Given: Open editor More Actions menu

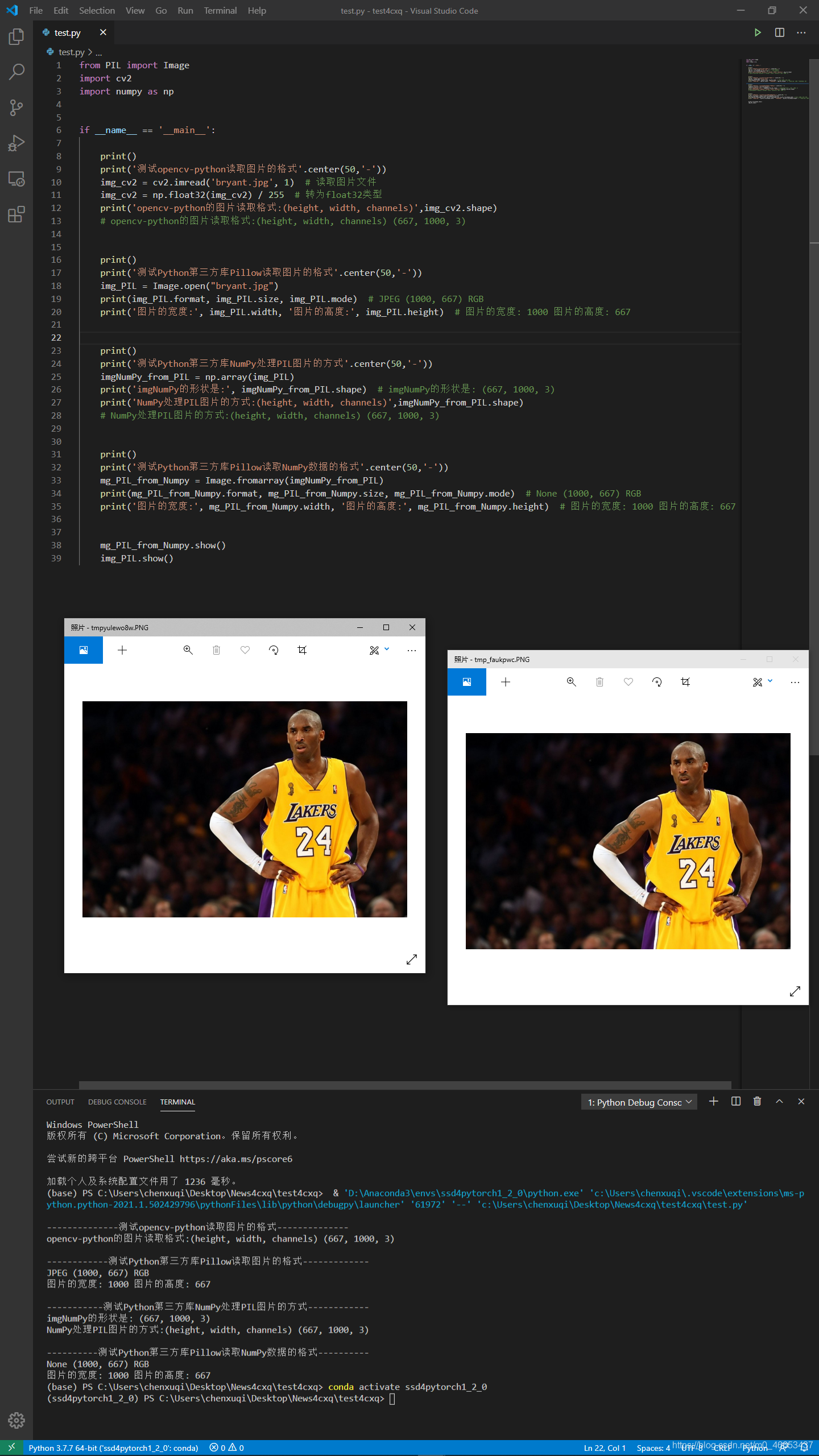Looking at the screenshot, I should click(801, 32).
